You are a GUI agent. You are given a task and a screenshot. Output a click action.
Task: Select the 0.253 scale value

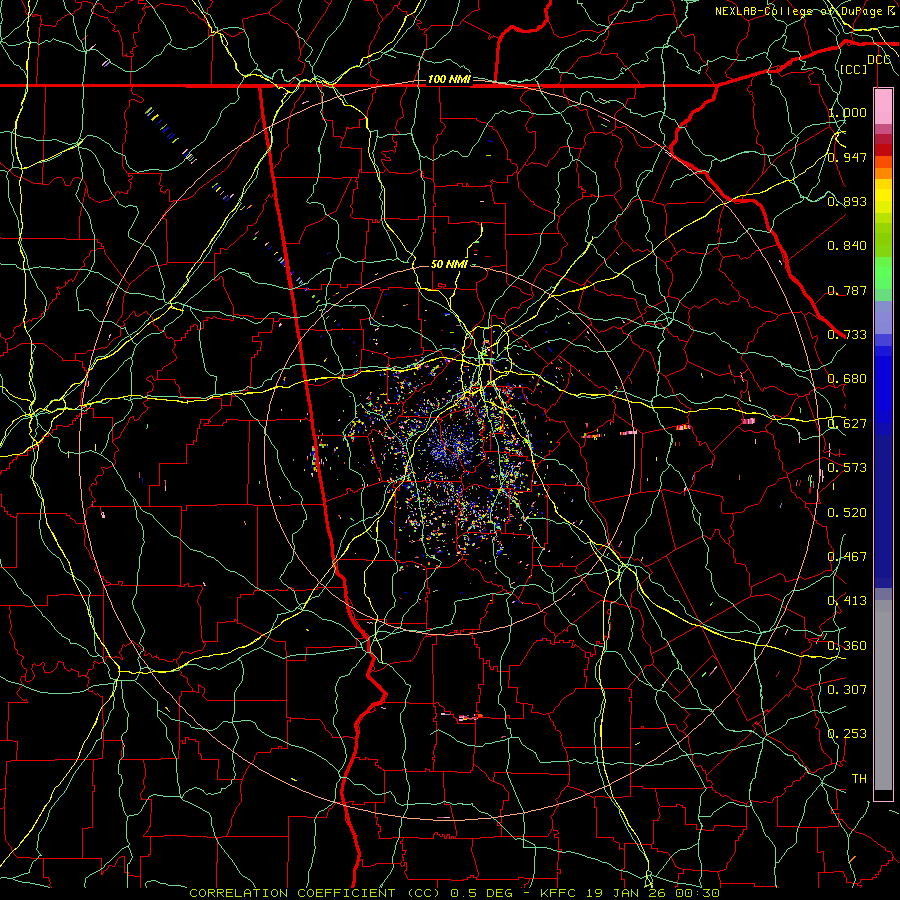847,734
